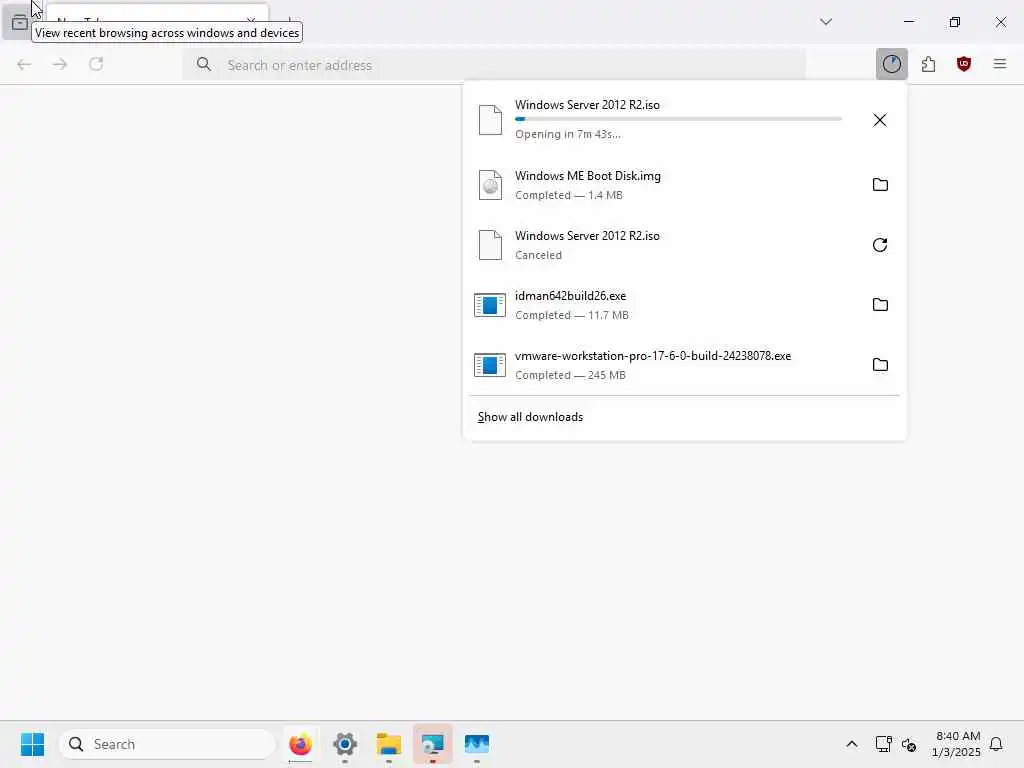Show vmware-workstation-pro exe in its folder
The width and height of the screenshot is (1024, 768).
click(x=880, y=365)
